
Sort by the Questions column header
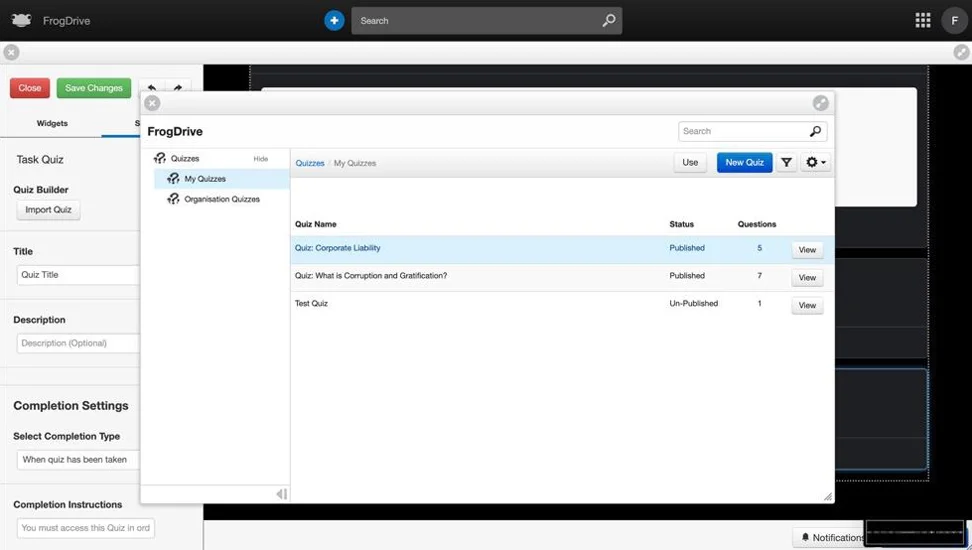[x=757, y=224]
